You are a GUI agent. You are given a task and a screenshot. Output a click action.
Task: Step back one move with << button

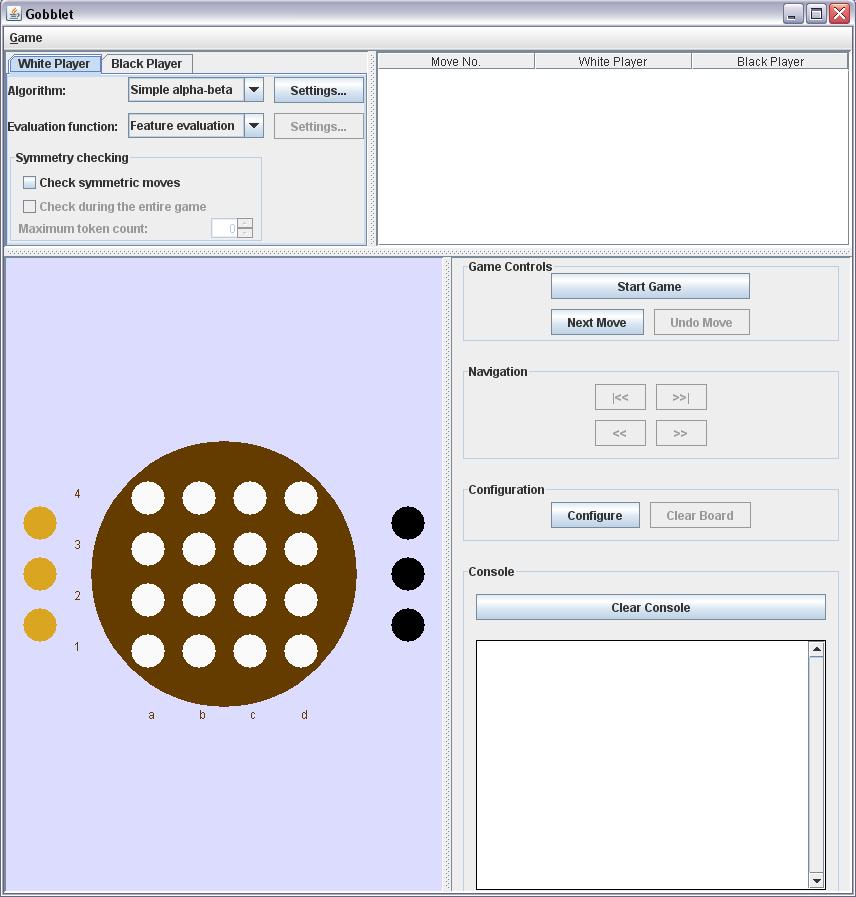click(620, 433)
